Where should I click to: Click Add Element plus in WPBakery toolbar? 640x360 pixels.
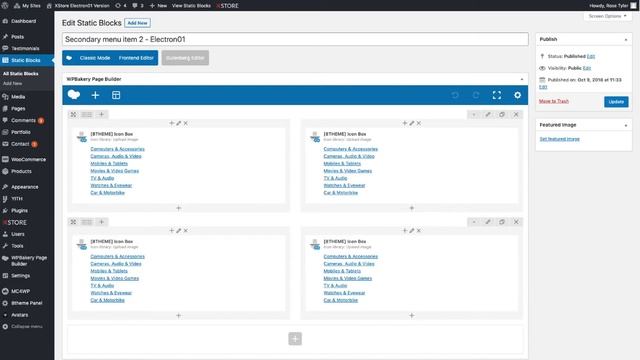(95, 95)
